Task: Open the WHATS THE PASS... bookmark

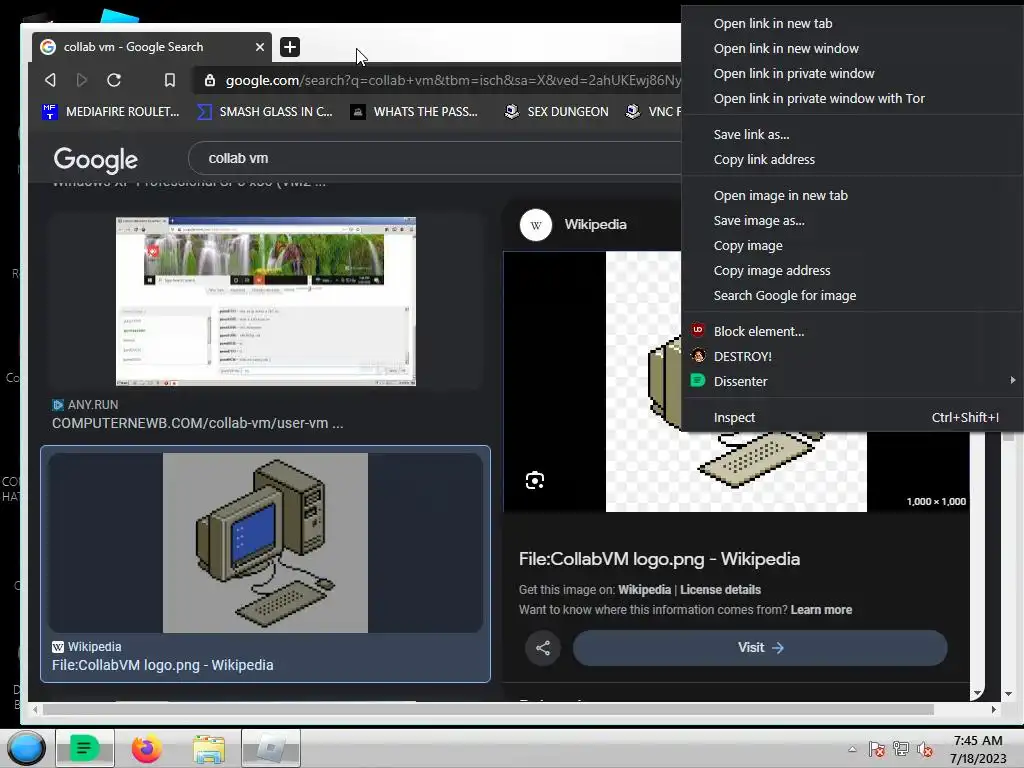Action: (x=414, y=112)
